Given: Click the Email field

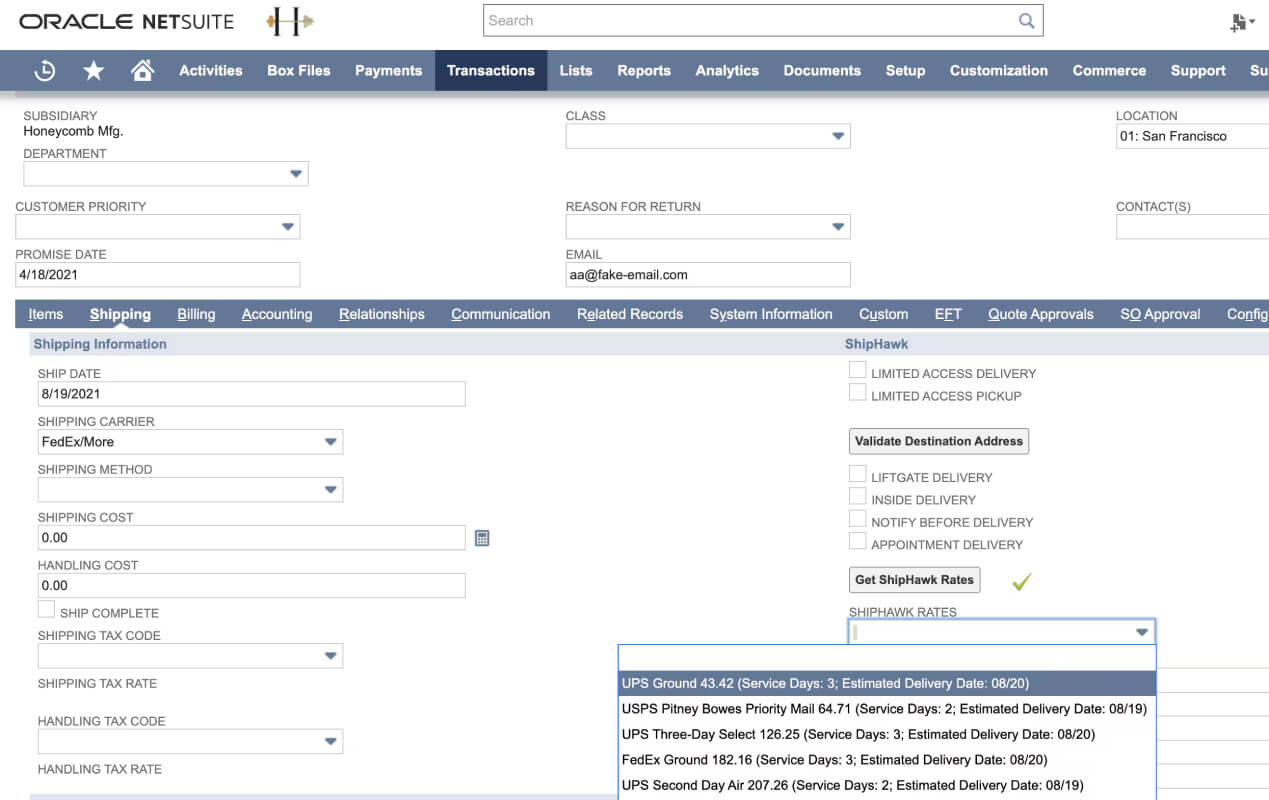Looking at the screenshot, I should 708,275.
